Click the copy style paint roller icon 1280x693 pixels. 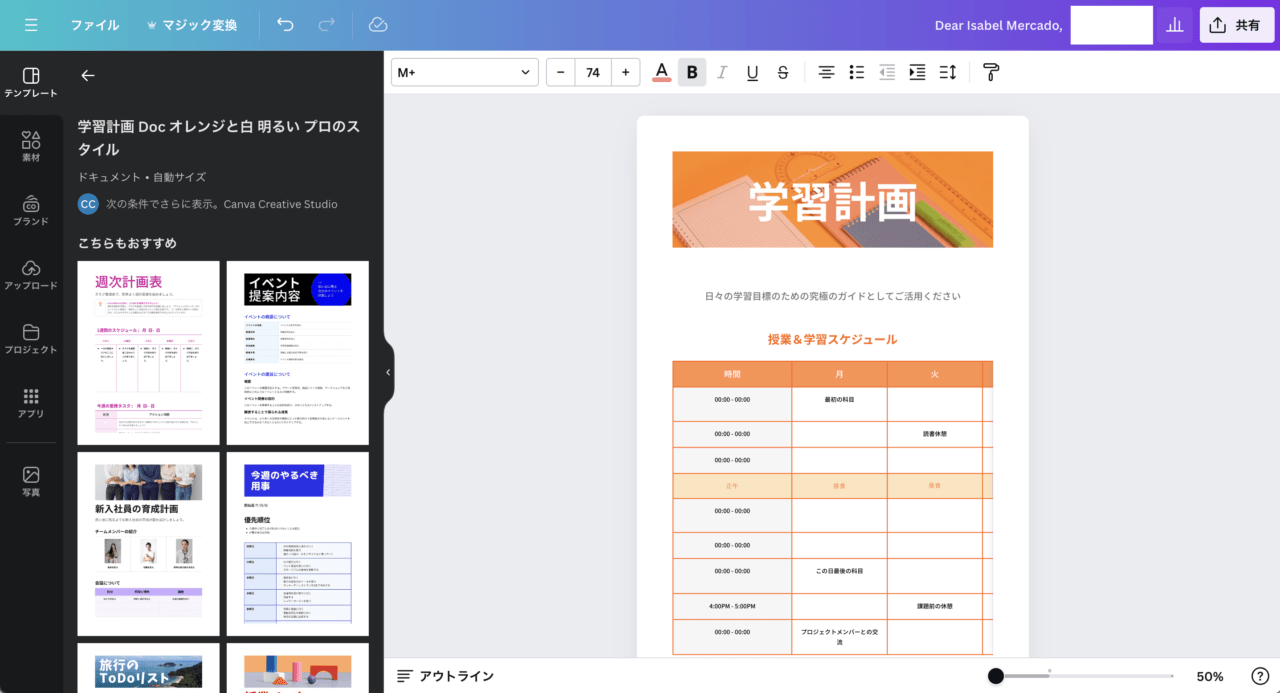(991, 72)
